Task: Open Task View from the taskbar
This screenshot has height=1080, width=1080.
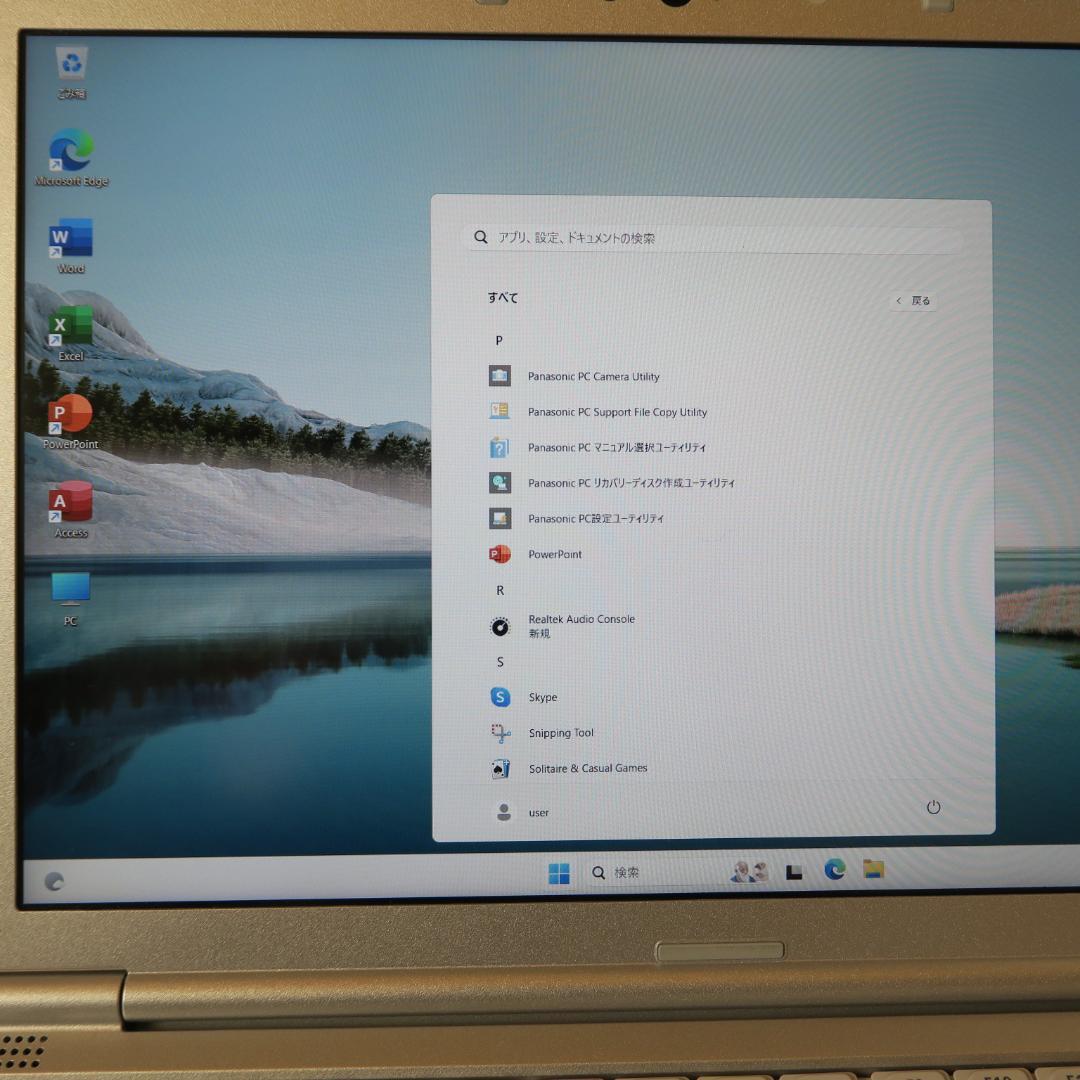Action: (x=794, y=873)
